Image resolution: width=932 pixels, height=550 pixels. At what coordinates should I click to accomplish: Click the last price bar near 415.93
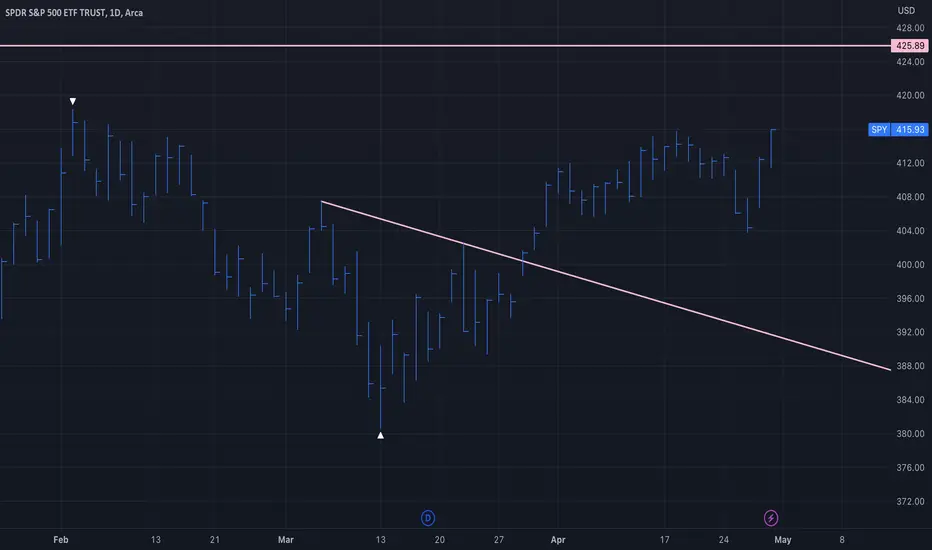tap(771, 148)
